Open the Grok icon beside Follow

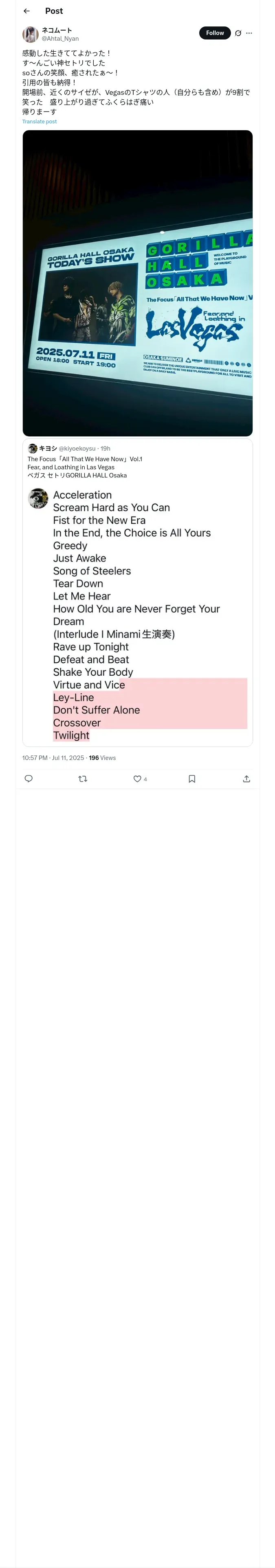[x=238, y=33]
